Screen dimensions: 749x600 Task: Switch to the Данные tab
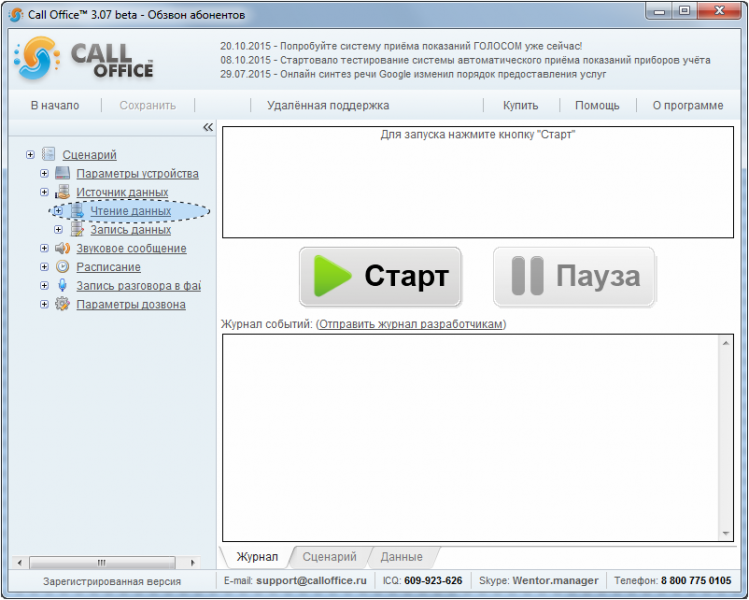402,557
